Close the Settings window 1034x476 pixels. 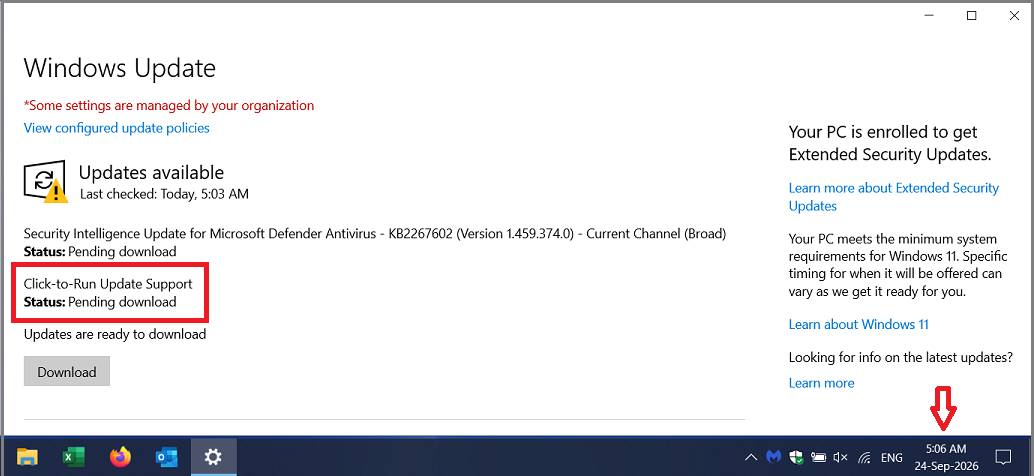click(1014, 16)
